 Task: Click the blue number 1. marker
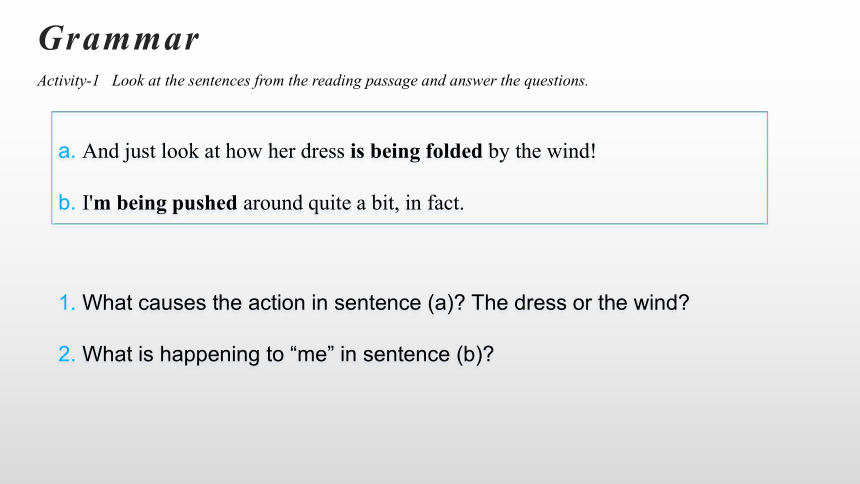(66, 303)
